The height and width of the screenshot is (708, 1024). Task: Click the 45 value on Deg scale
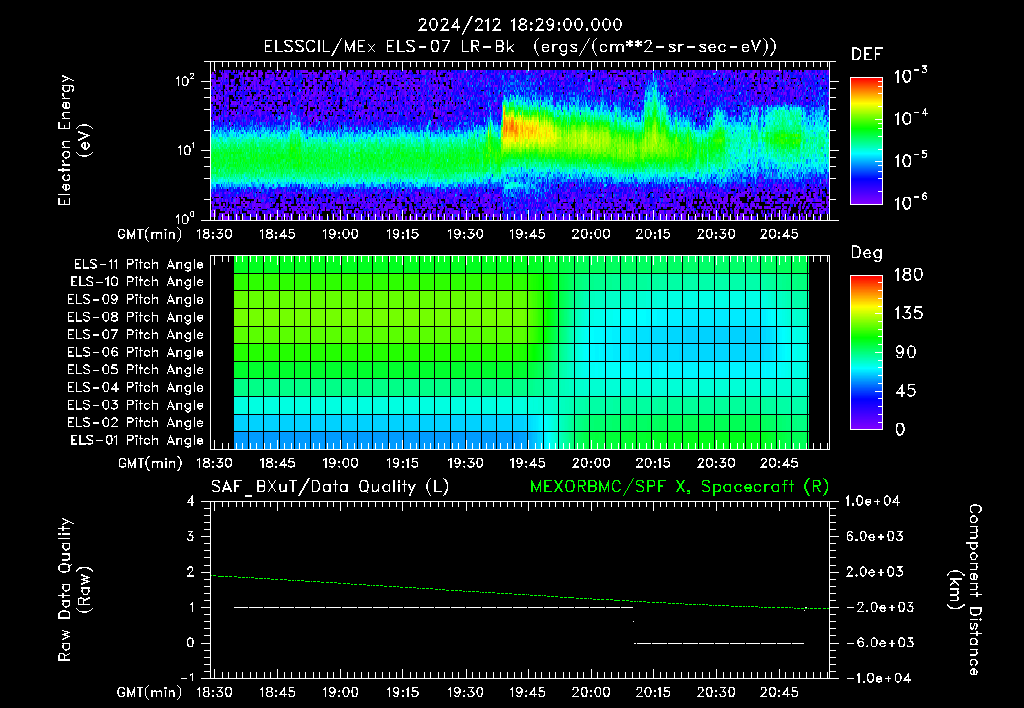point(906,391)
